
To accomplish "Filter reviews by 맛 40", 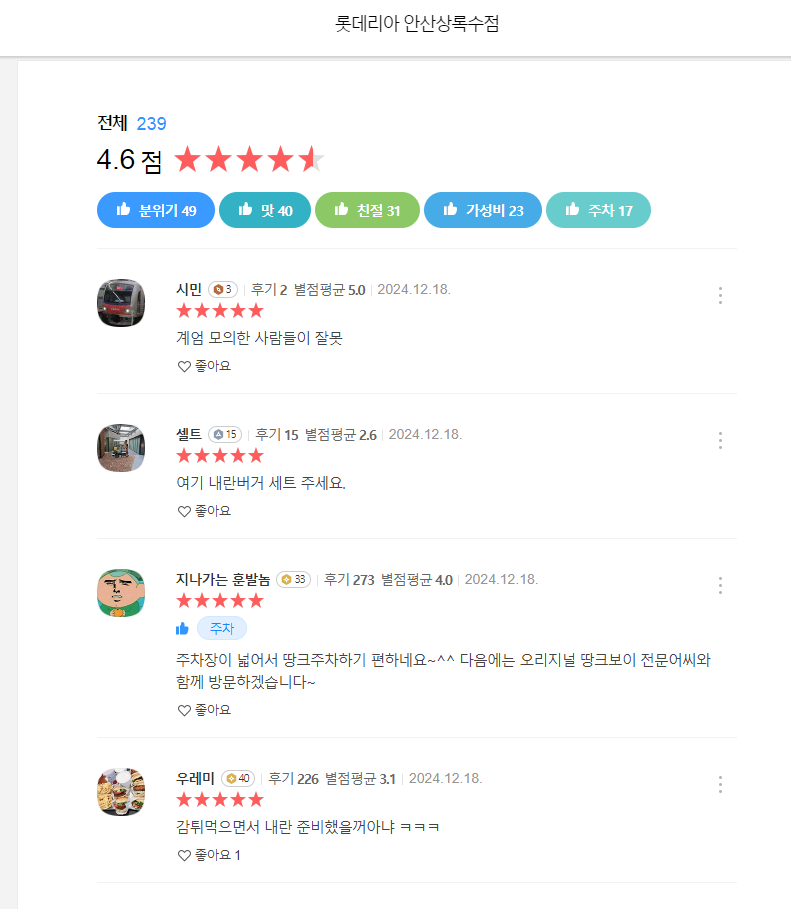I will [265, 210].
